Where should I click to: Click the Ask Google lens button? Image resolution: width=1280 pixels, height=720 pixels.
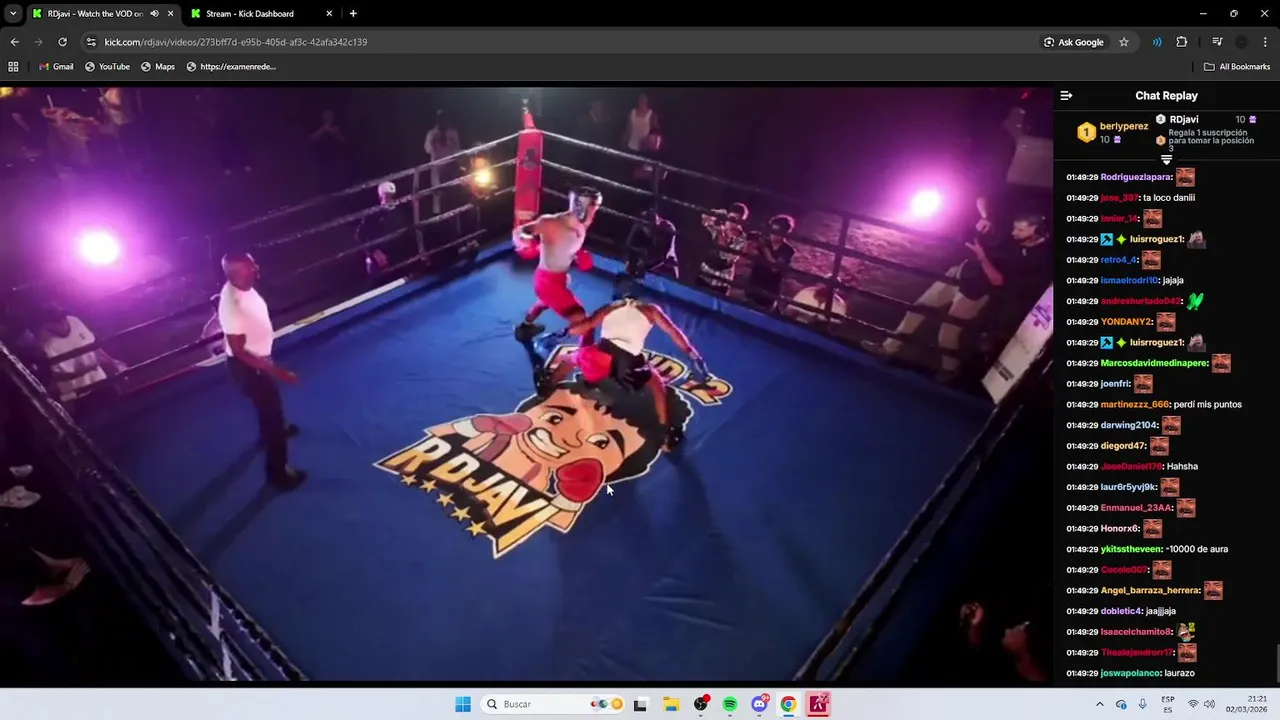[x=1074, y=42]
